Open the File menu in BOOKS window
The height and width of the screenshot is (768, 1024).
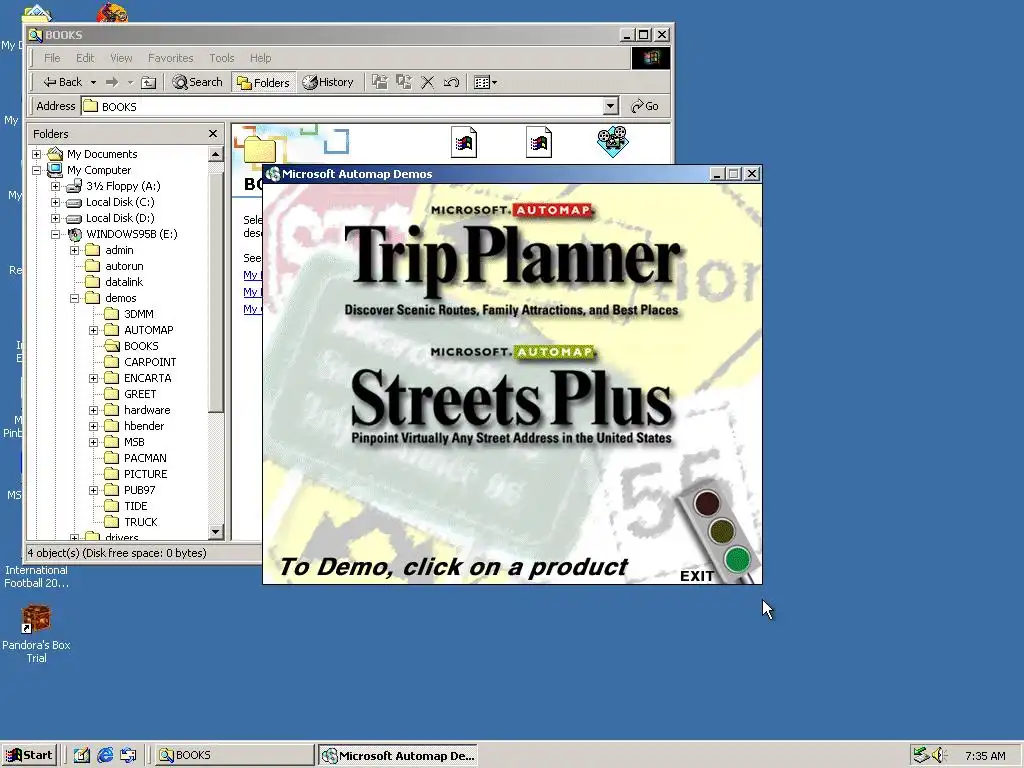click(x=52, y=58)
